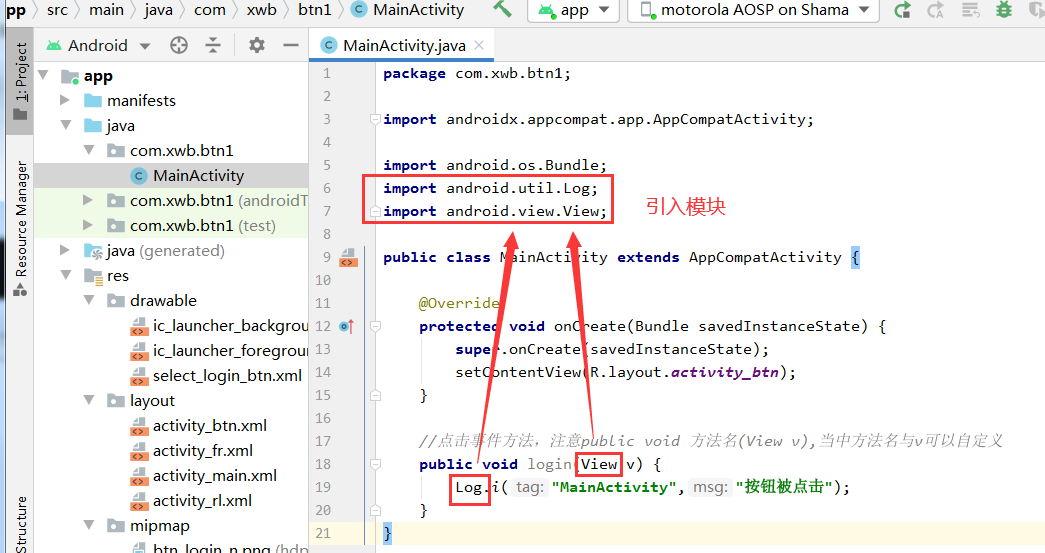
Task: Toggle code folding of the import block
Action: [x=375, y=119]
